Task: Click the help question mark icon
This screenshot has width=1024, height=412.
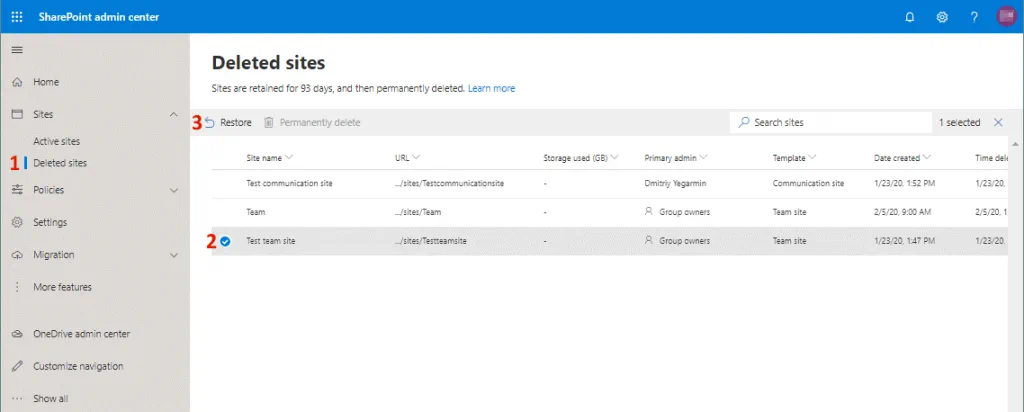Action: [x=974, y=17]
